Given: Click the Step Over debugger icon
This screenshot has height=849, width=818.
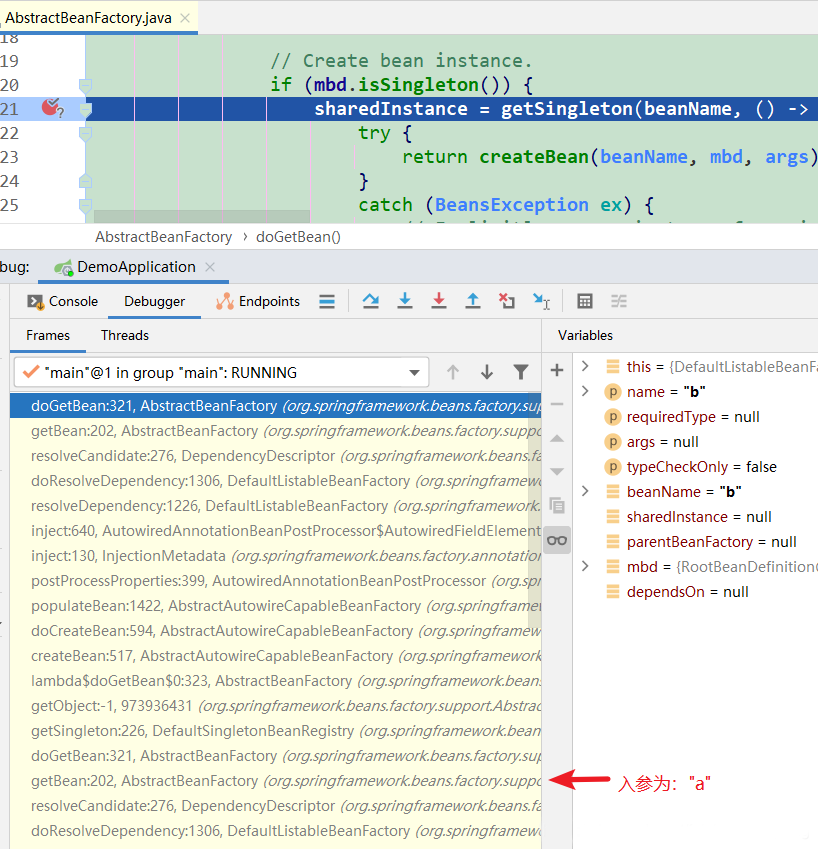Looking at the screenshot, I should coord(371,301).
